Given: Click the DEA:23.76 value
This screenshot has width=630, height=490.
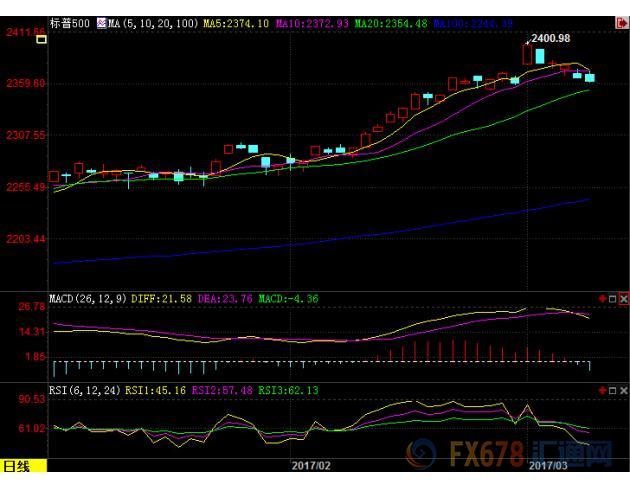Looking at the screenshot, I should click(x=225, y=299).
